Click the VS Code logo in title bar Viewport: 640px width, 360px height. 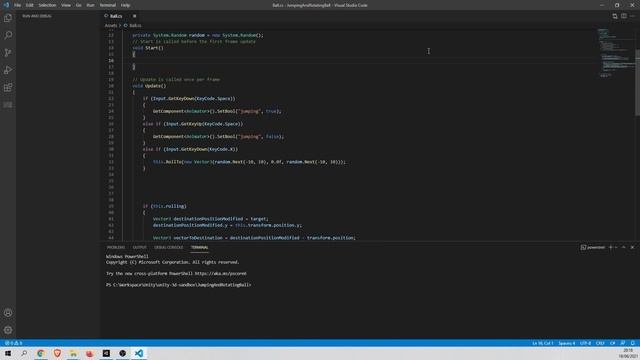coord(6,5)
